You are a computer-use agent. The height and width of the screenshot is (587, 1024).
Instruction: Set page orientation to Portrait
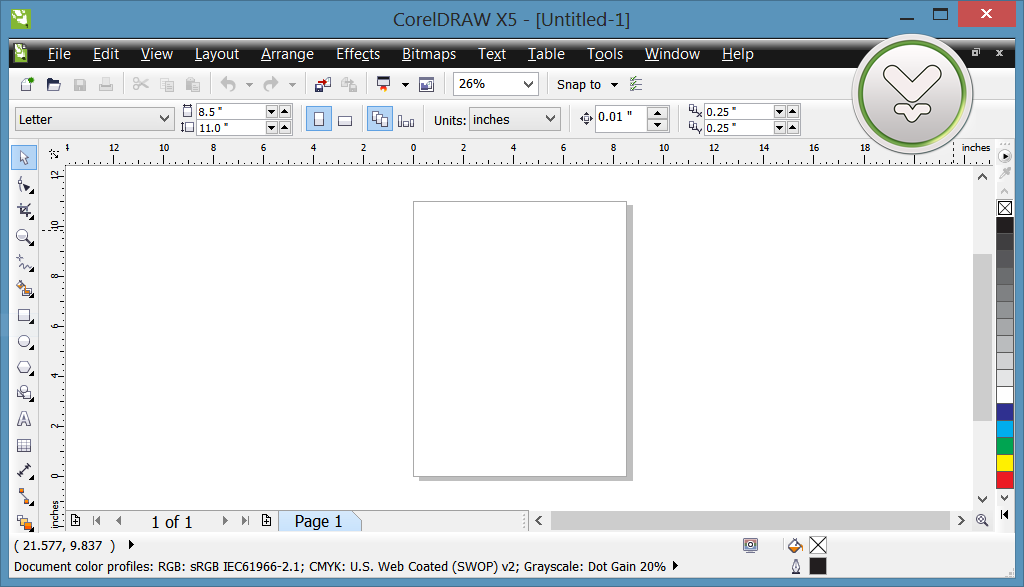[319, 119]
